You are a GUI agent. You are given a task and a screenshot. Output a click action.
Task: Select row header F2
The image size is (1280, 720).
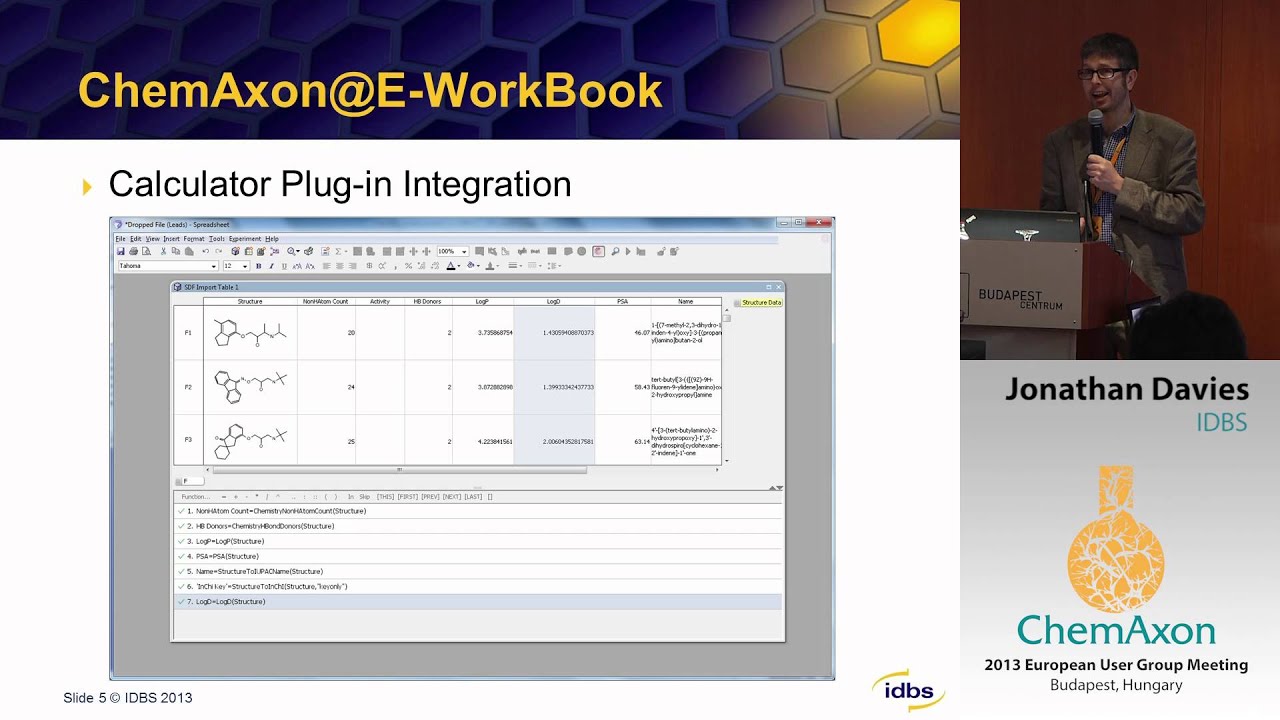(x=188, y=387)
